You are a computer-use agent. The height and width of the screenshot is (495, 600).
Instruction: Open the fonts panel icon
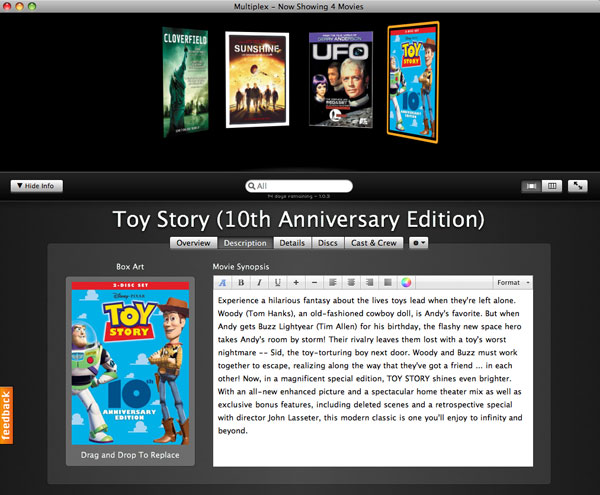(x=222, y=283)
